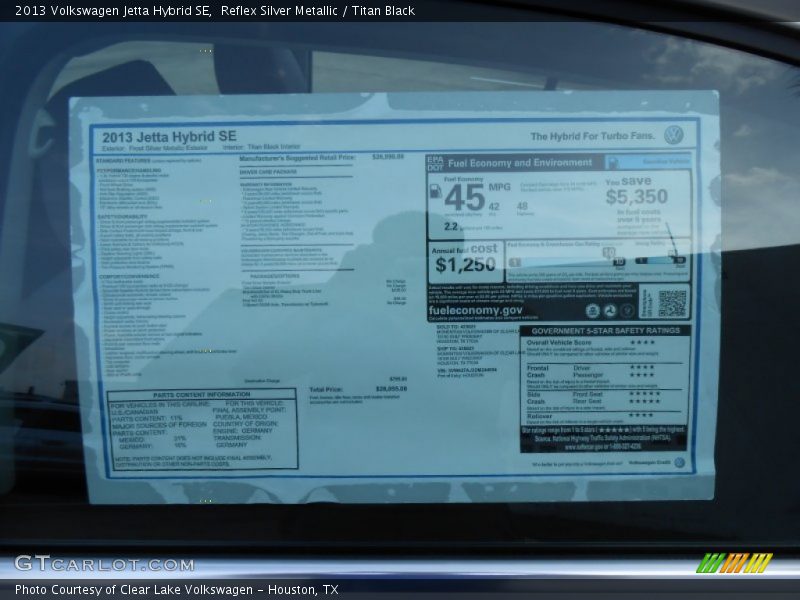Click the fuel economy rating slider bar
Screen dimensions: 800x600
[x=567, y=262]
